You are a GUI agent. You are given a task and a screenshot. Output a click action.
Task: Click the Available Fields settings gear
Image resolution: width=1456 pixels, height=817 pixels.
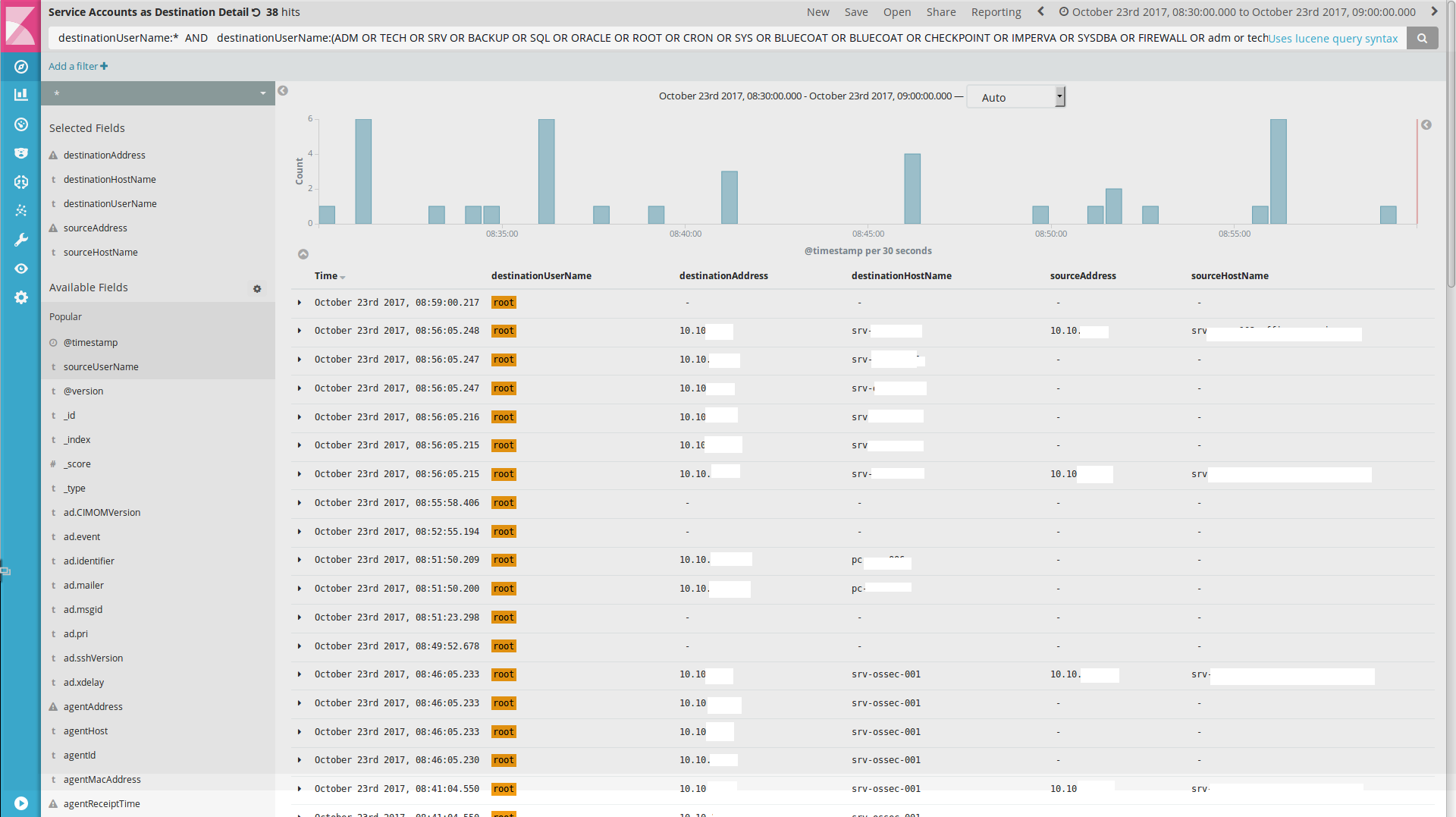coord(257,288)
